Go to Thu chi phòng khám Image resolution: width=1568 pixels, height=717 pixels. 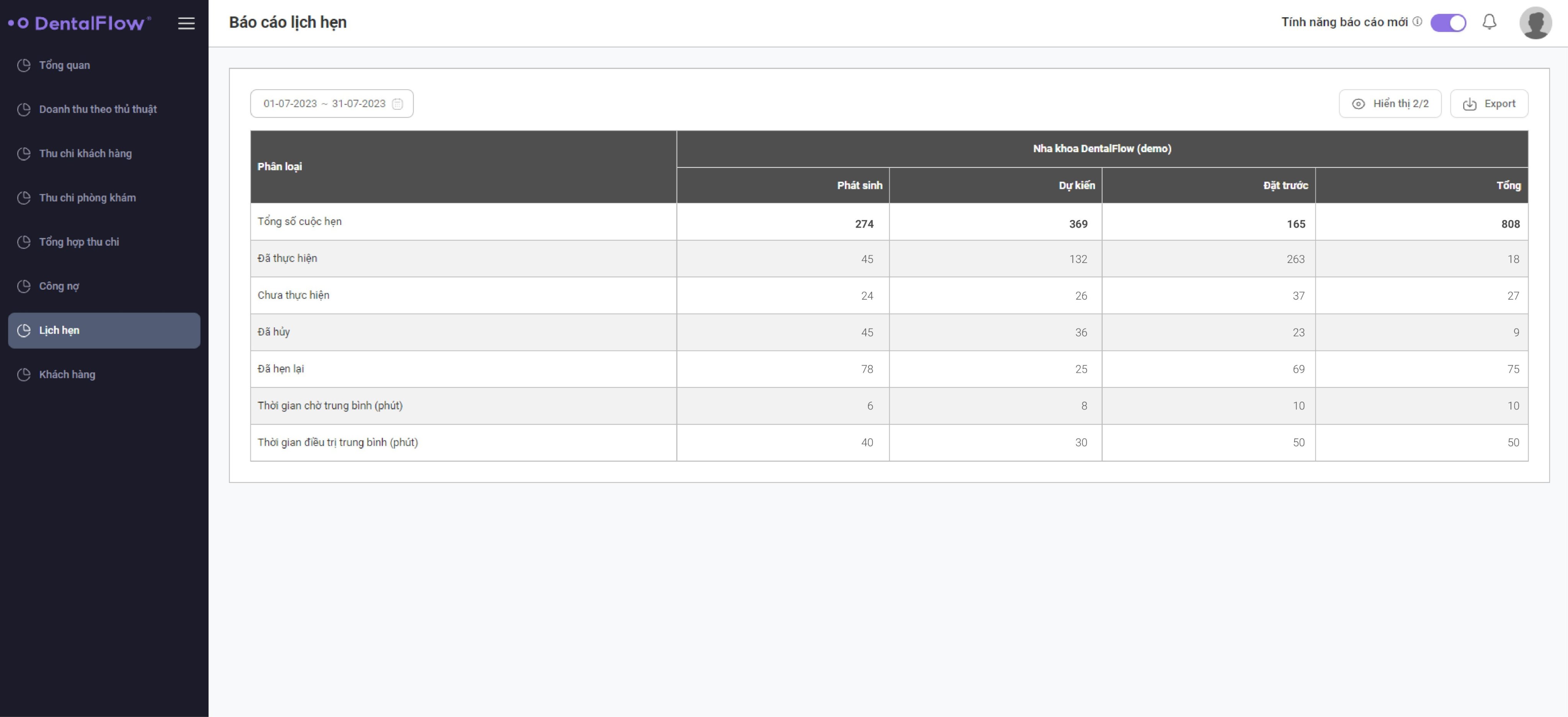pyautogui.click(x=104, y=198)
